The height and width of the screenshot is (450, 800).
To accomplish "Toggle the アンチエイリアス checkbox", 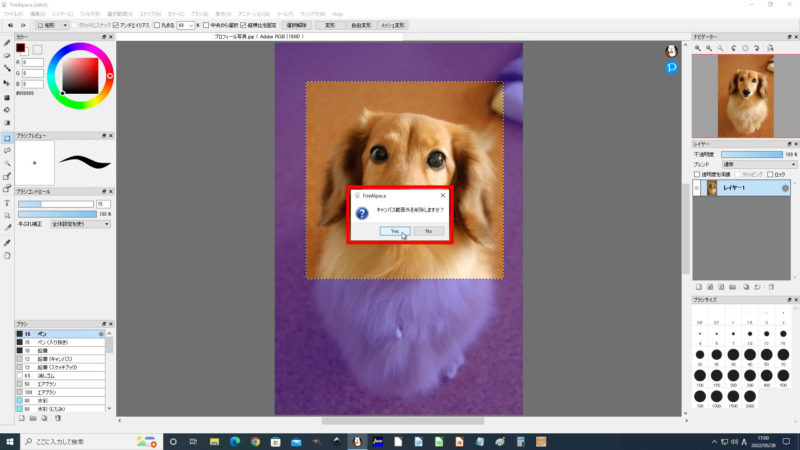I will (x=116, y=25).
